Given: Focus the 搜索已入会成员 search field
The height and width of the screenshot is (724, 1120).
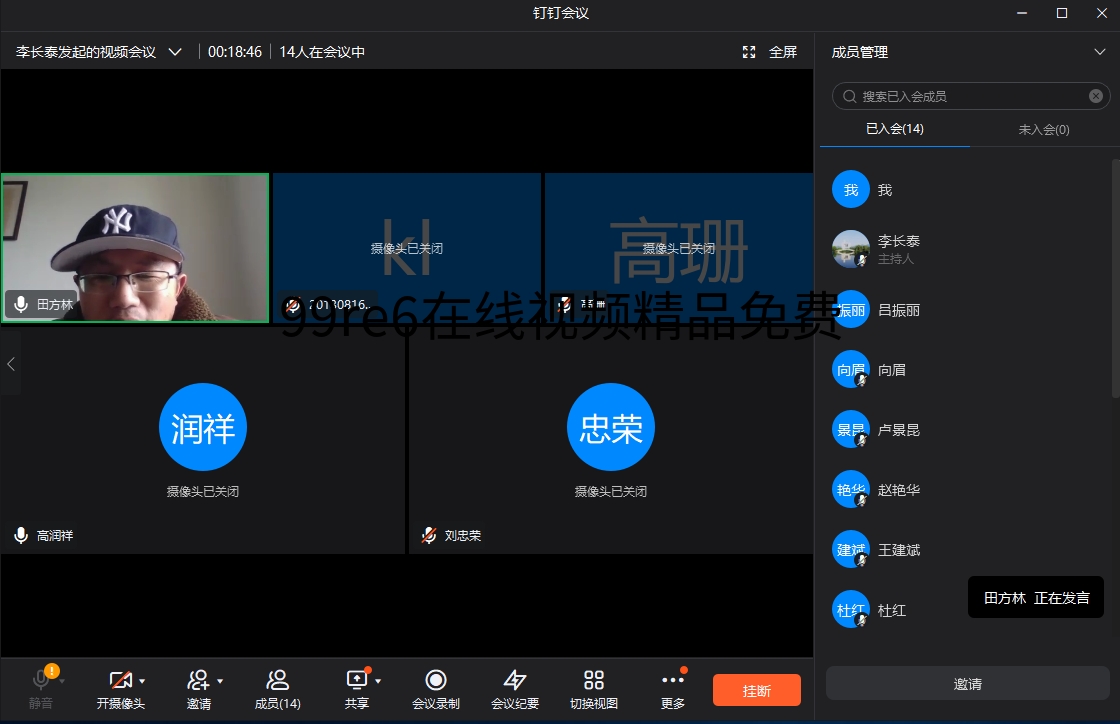Looking at the screenshot, I should click(971, 96).
